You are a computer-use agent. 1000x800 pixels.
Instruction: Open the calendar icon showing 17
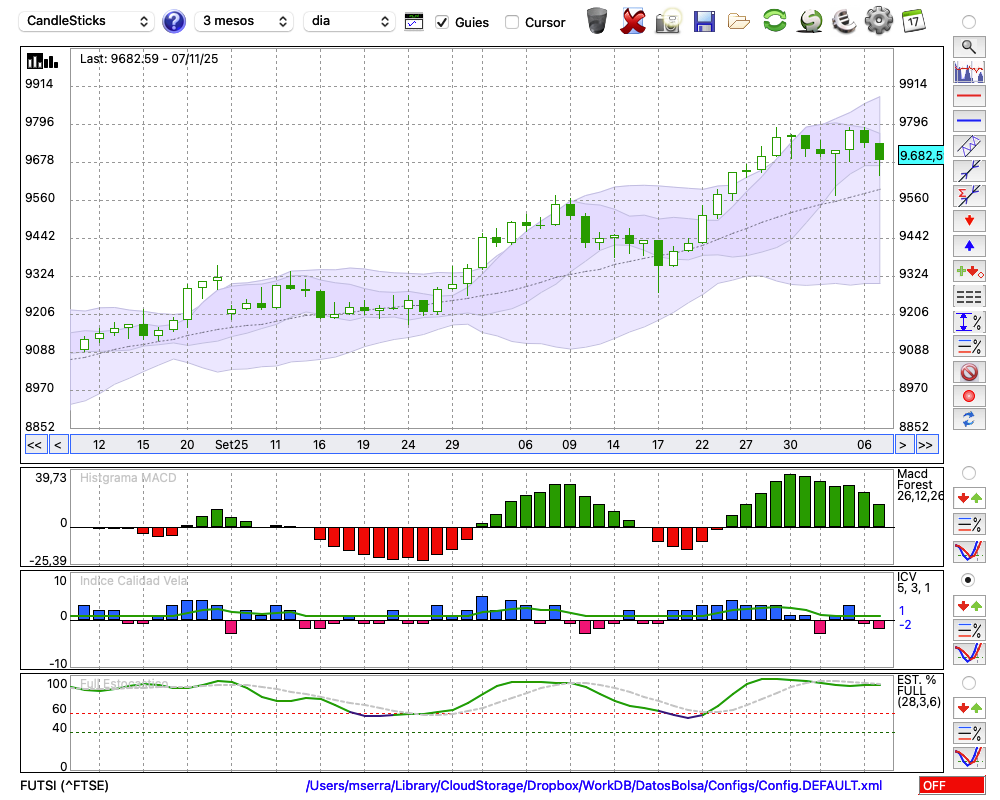click(x=913, y=21)
